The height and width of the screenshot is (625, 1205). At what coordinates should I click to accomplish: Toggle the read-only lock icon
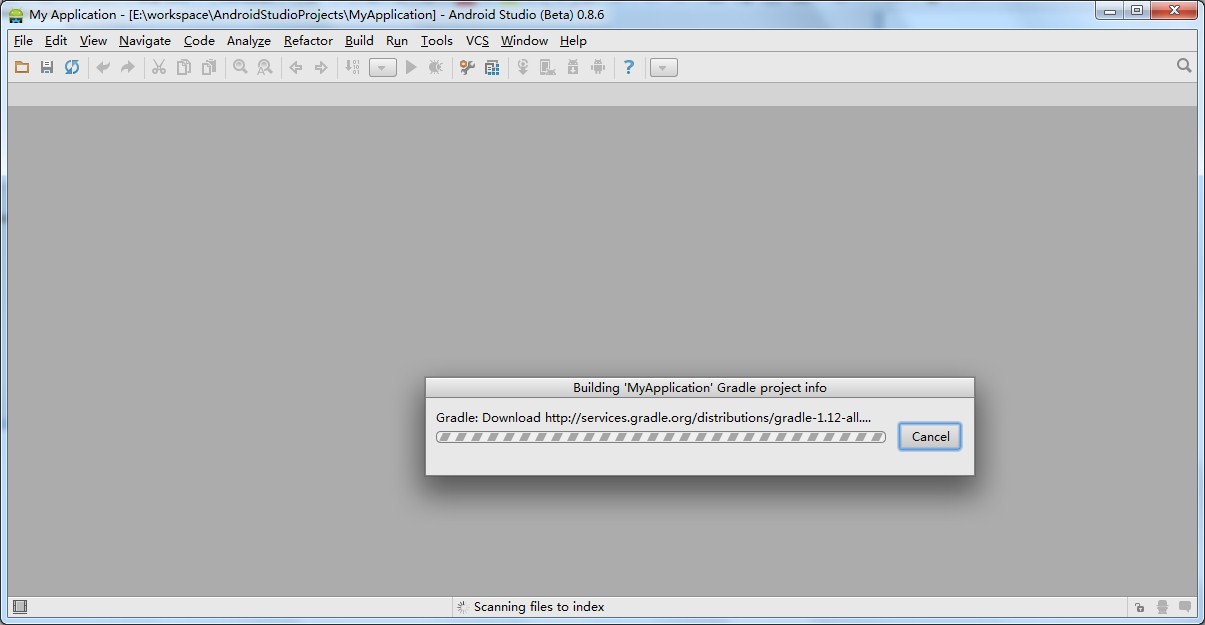(1139, 607)
